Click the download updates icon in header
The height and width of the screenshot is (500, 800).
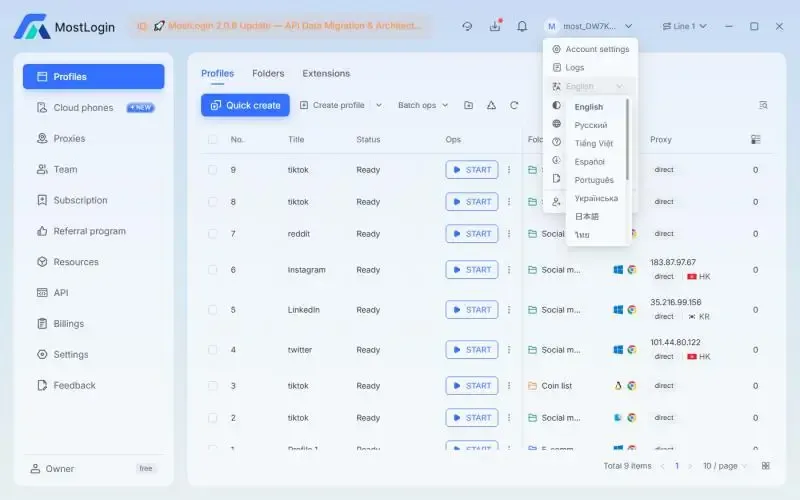coord(495,26)
